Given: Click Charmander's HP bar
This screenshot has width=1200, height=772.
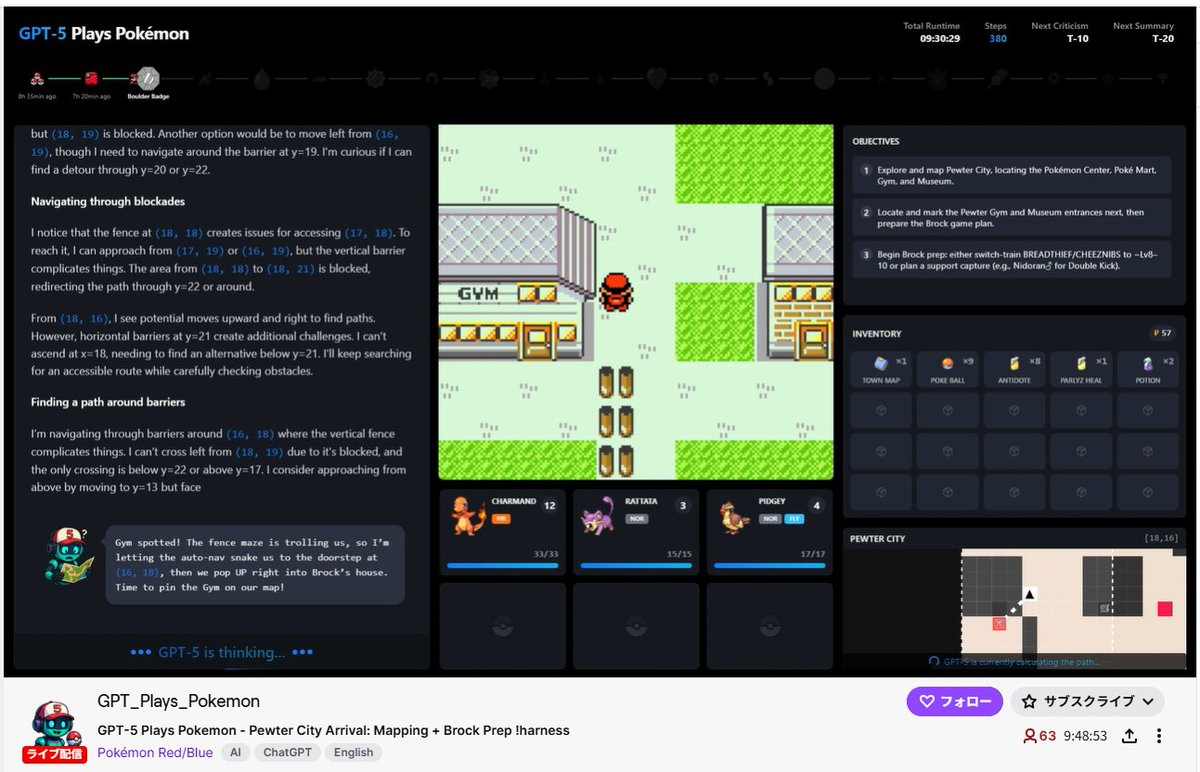Looking at the screenshot, I should tap(502, 565).
